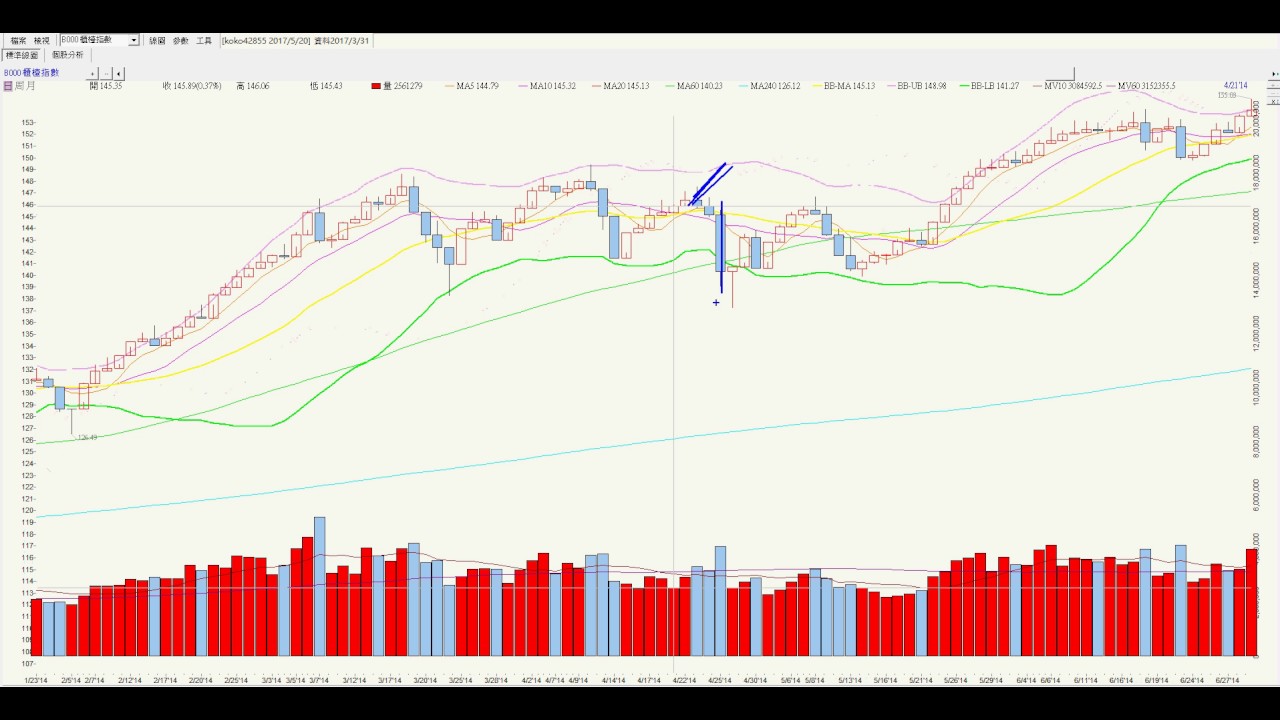The height and width of the screenshot is (720, 1280).
Task: Expand the 8000 櫃檯指數 symbol dropdown
Action: 133,41
